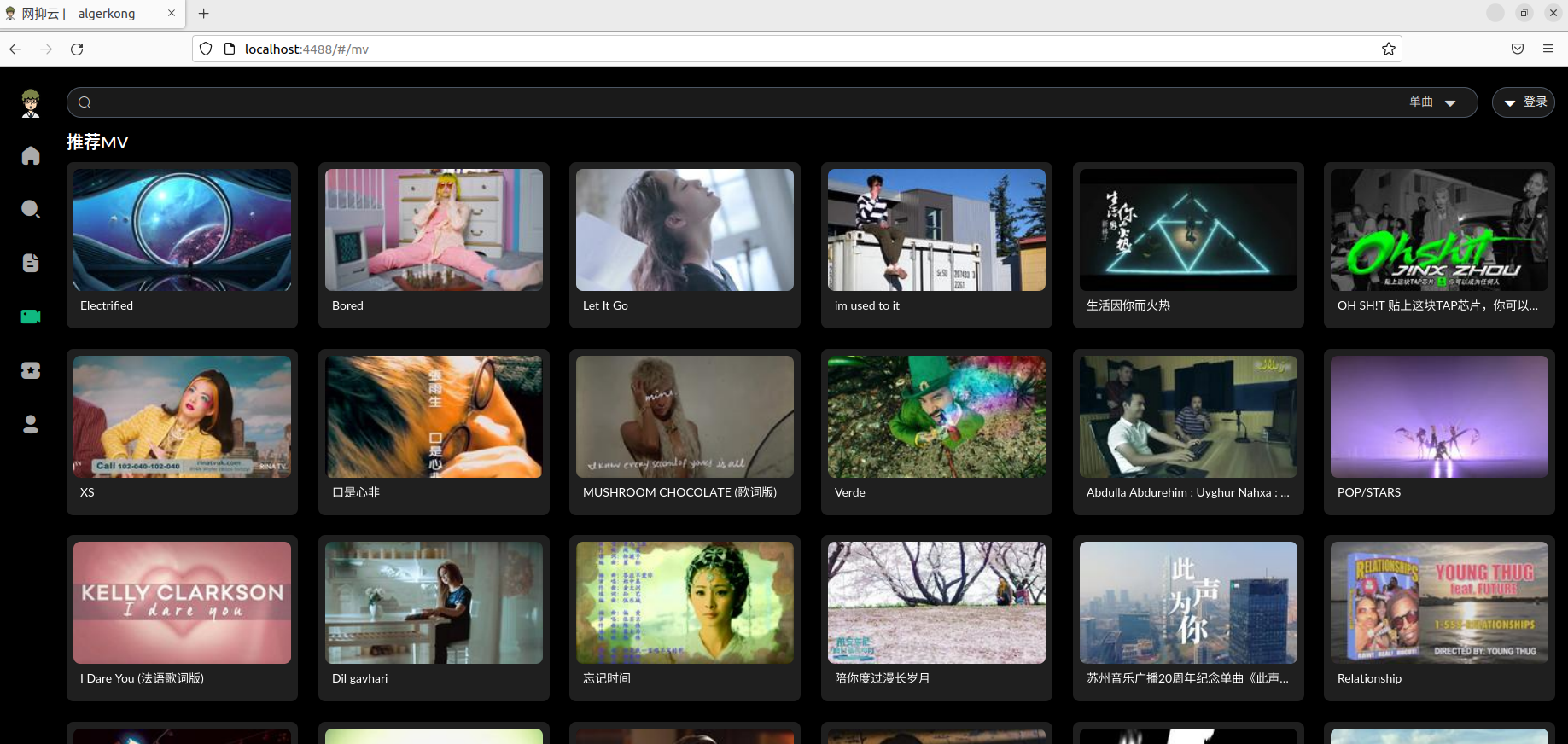Open the user profile sidebar icon
The image size is (1568, 744).
coord(31,424)
